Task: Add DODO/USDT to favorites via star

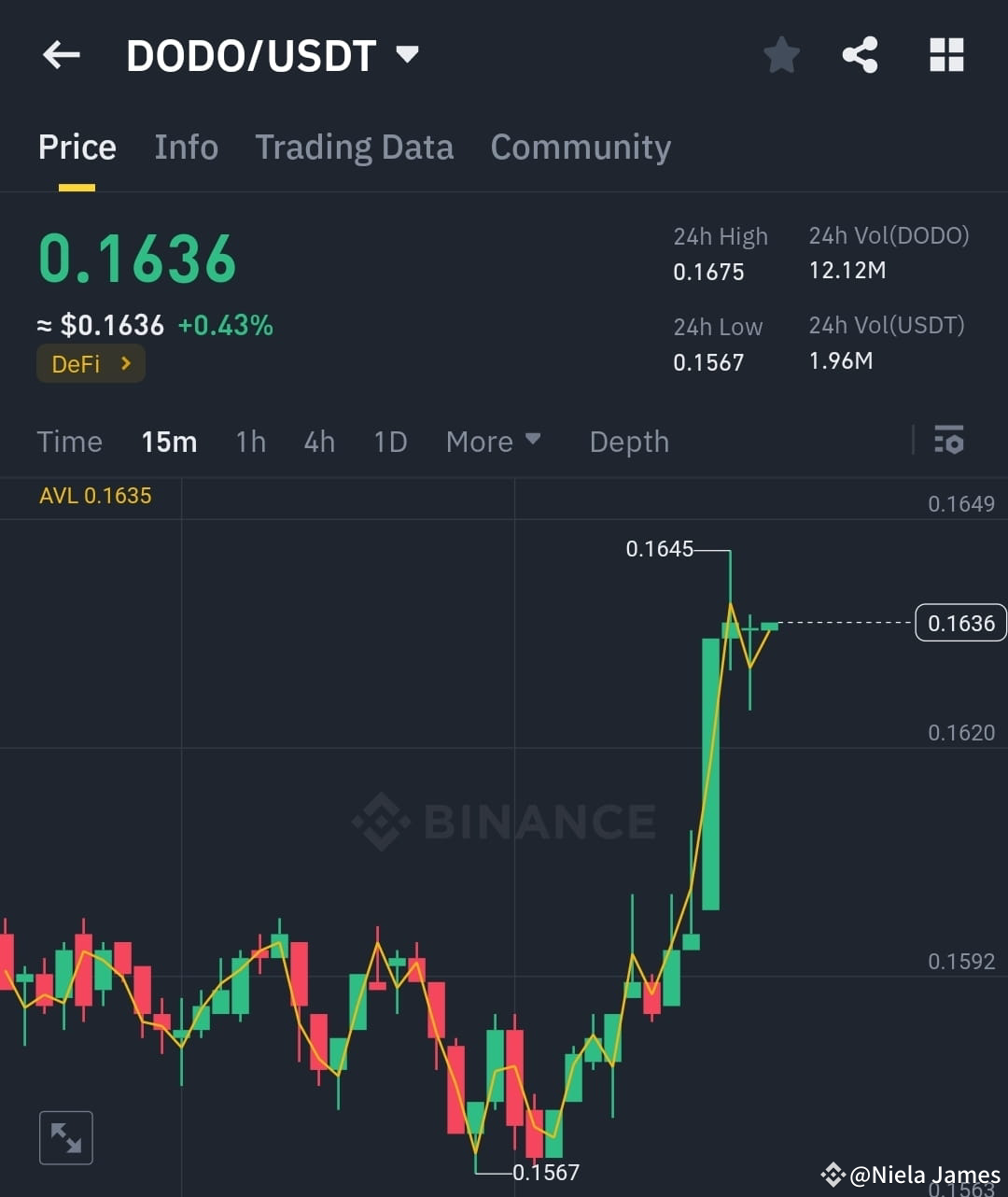Action: (781, 54)
